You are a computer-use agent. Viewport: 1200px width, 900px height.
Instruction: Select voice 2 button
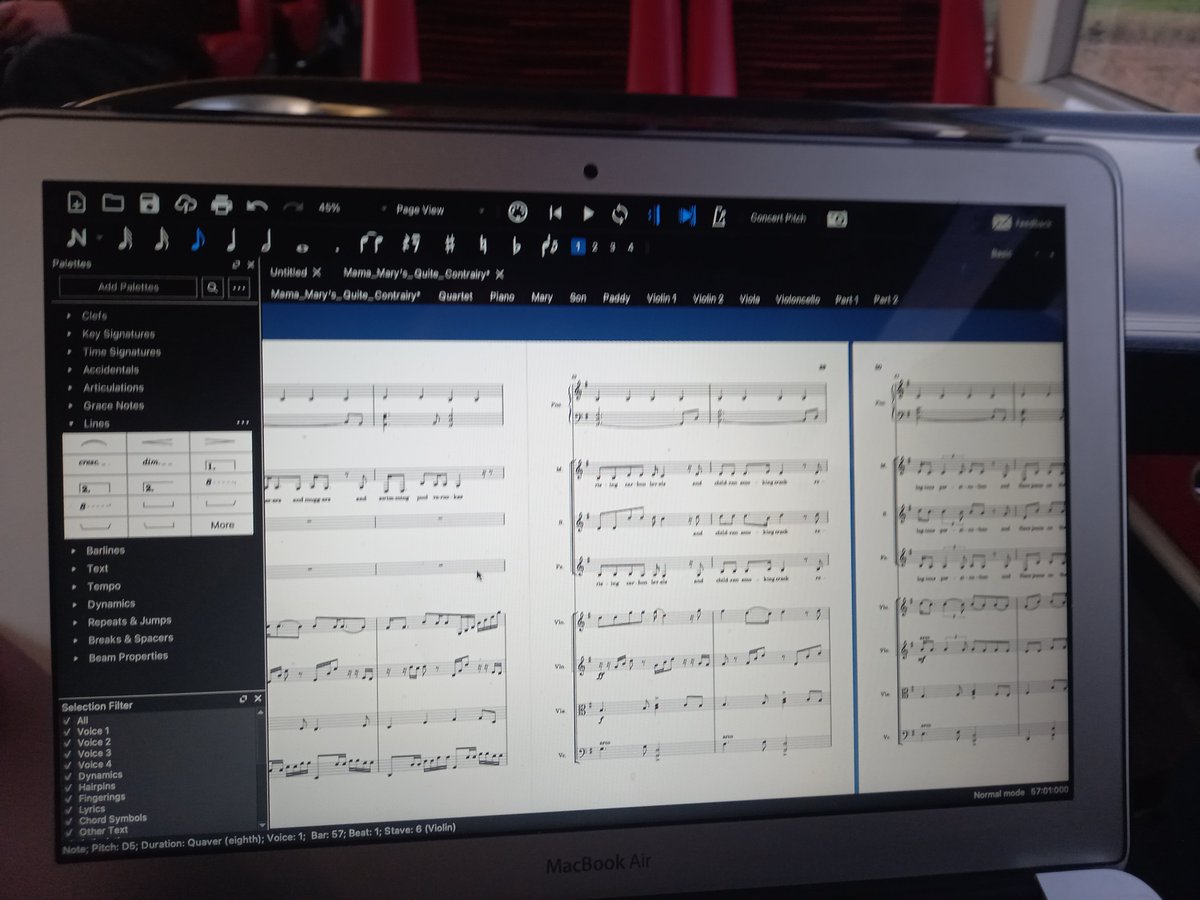pyautogui.click(x=595, y=247)
